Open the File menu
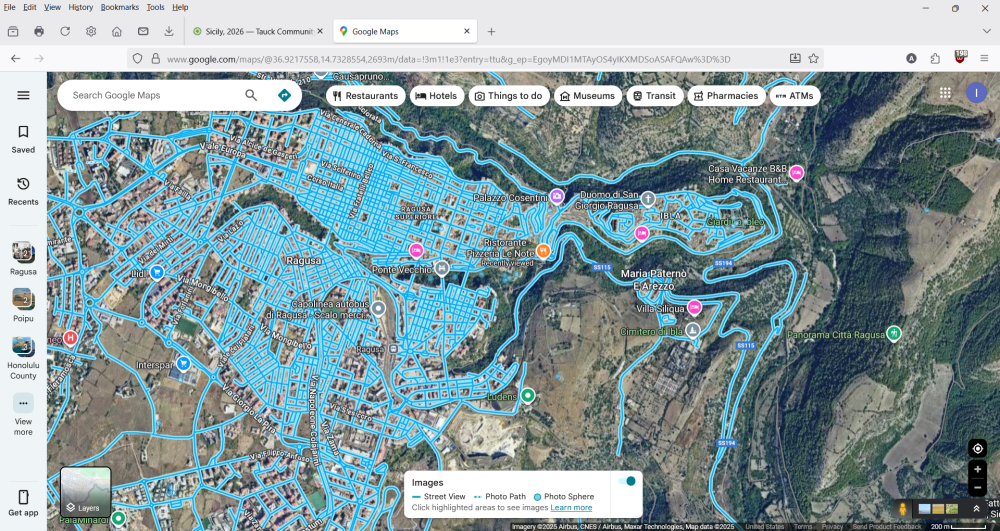Viewport: 1000px width, 531px height. tap(10, 7)
